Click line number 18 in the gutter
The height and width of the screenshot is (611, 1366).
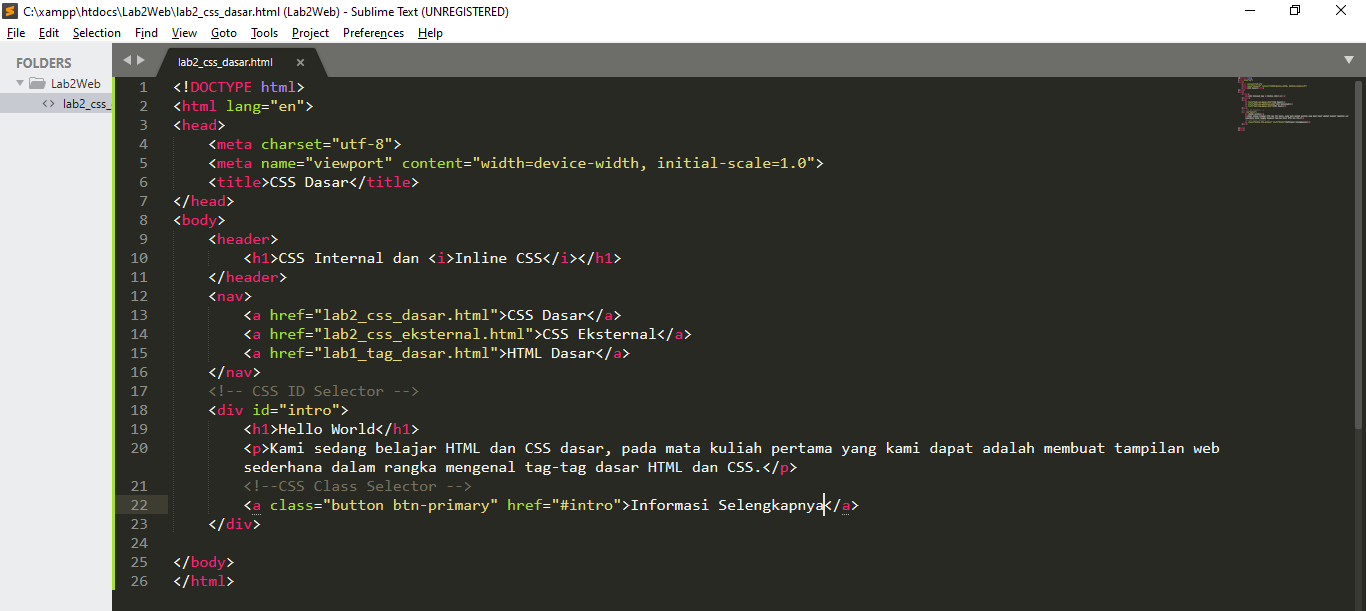(138, 410)
